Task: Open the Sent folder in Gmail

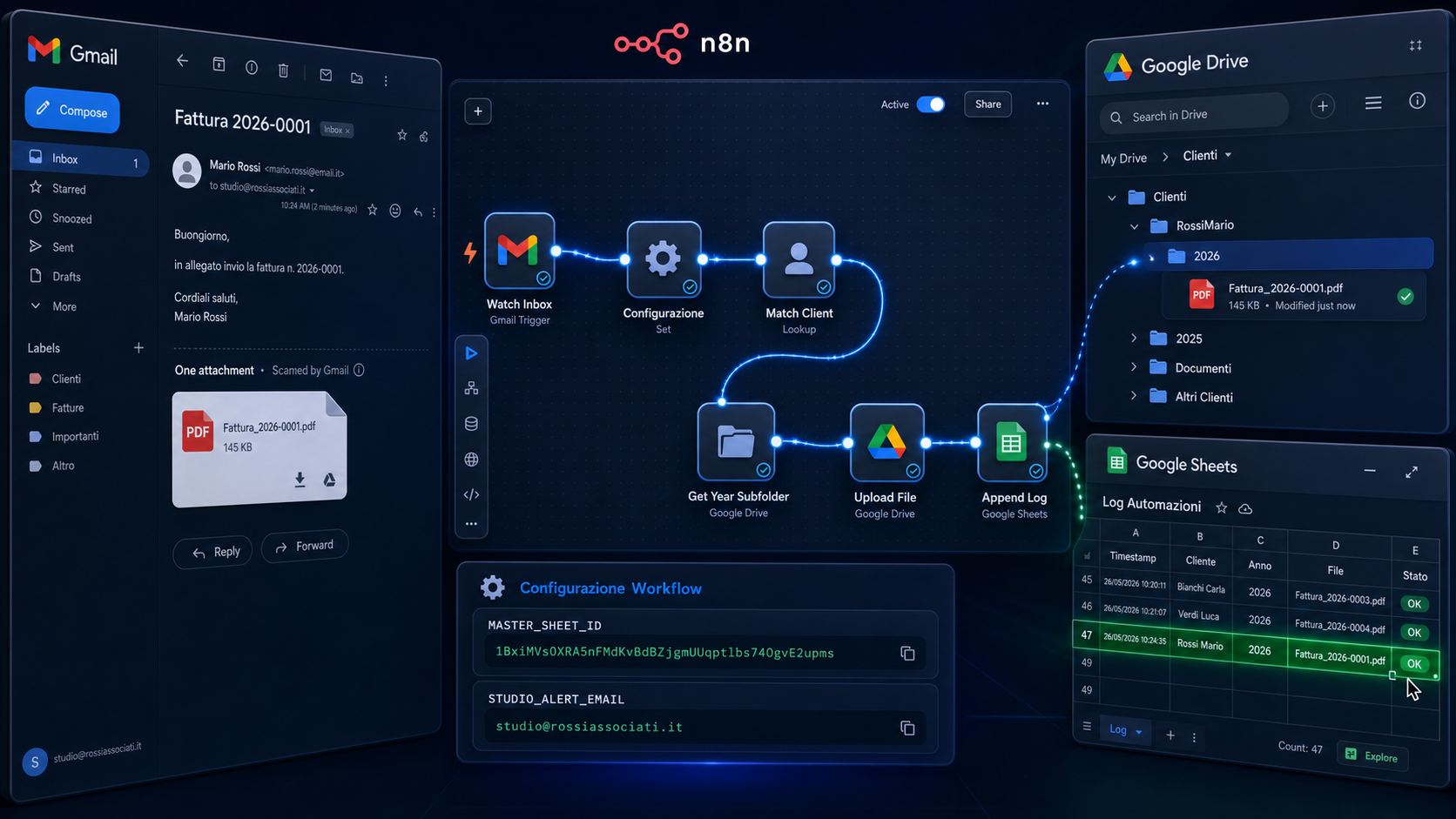Action: (x=63, y=247)
